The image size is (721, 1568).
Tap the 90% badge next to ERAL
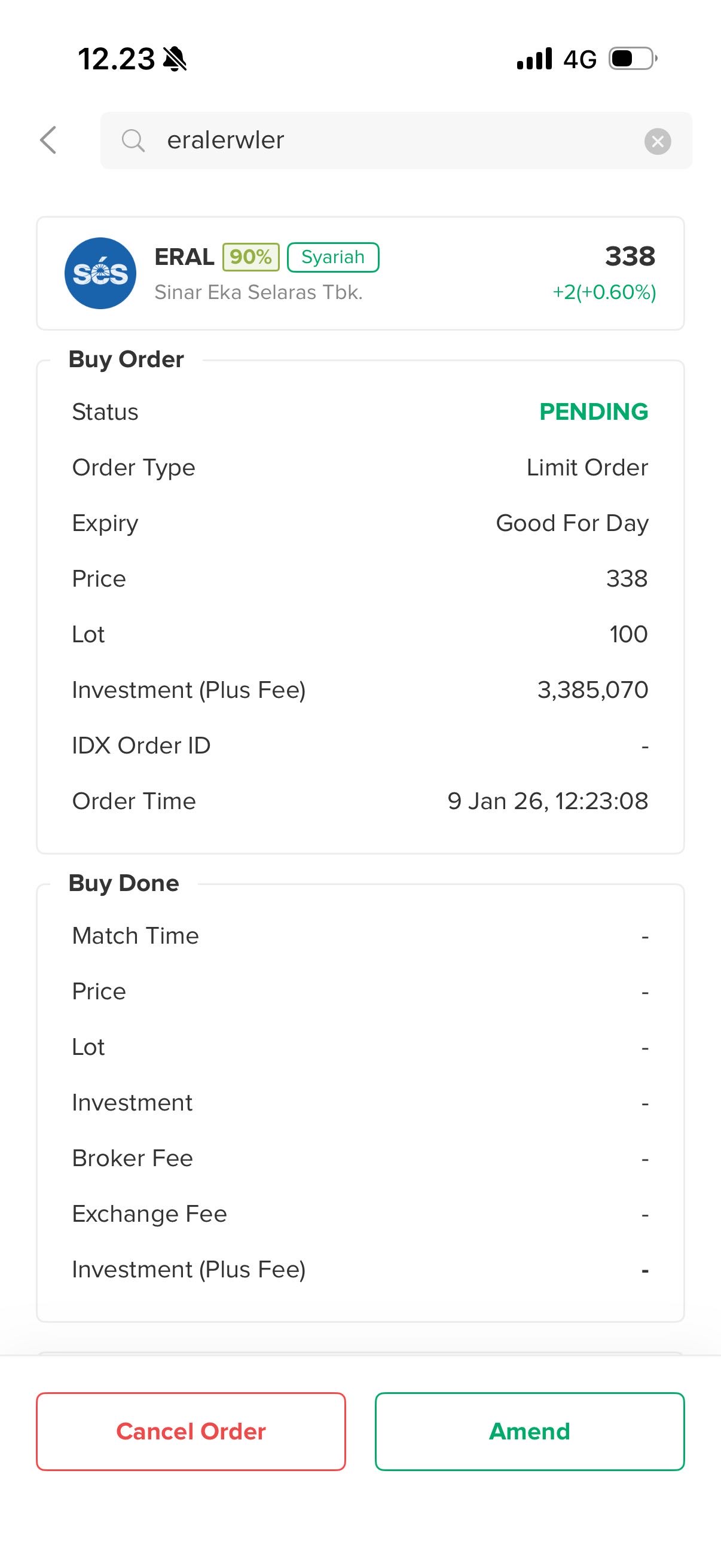(x=250, y=257)
